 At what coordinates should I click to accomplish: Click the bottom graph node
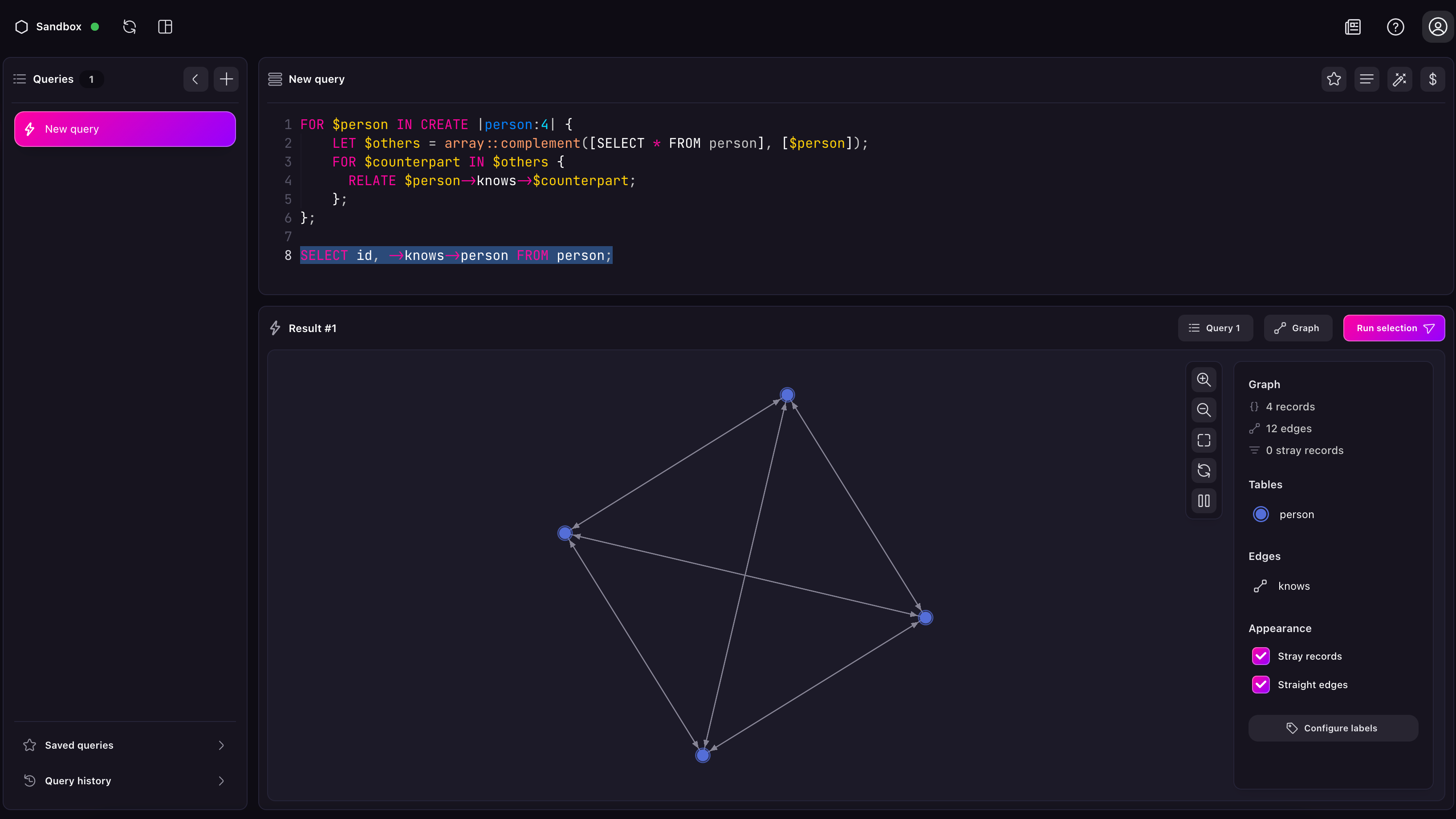703,755
